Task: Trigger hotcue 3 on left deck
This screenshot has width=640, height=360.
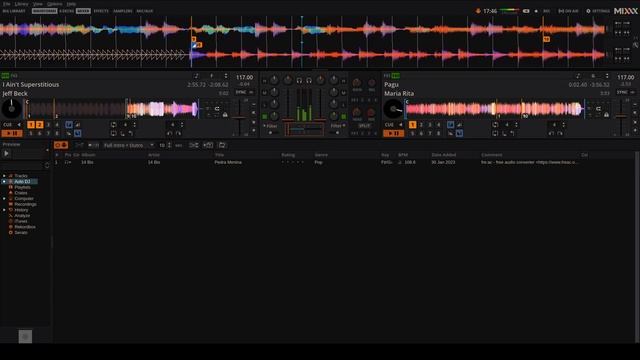Action: [x=48, y=125]
